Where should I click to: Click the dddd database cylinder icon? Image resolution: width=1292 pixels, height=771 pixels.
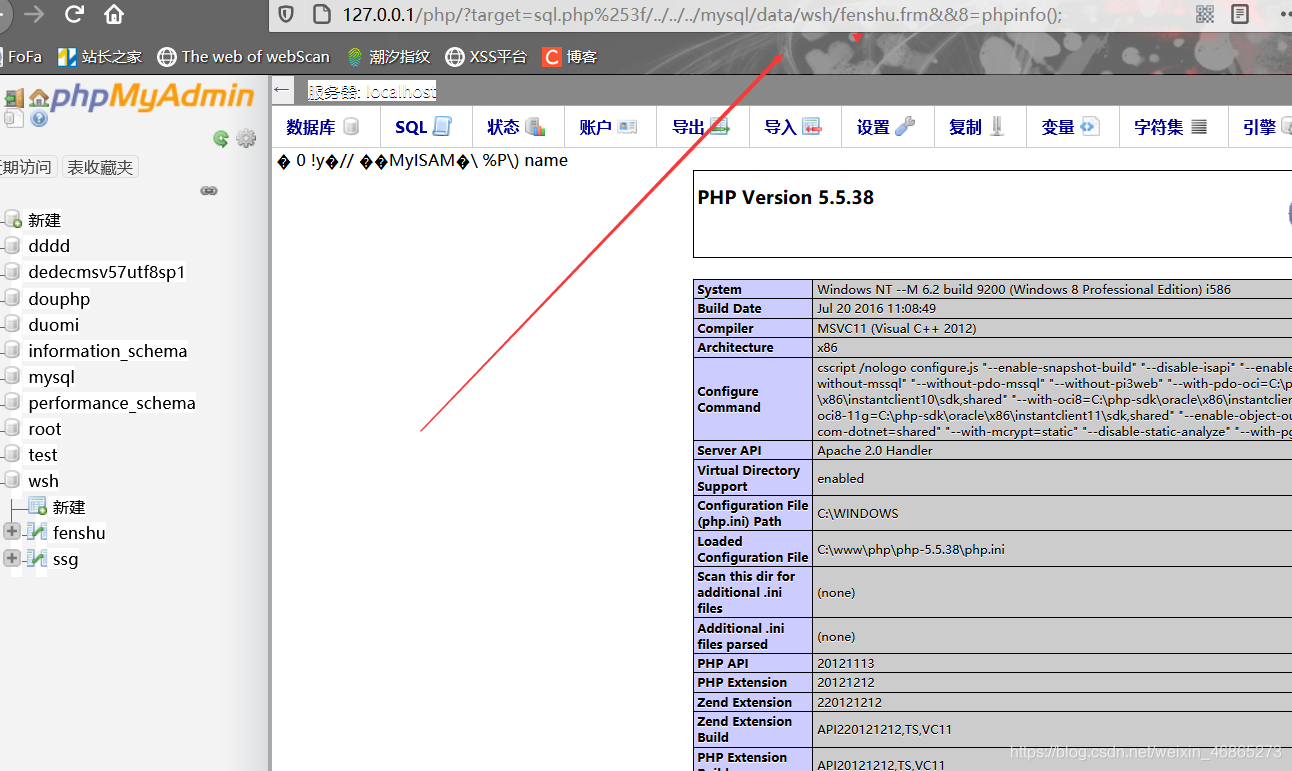coord(12,246)
